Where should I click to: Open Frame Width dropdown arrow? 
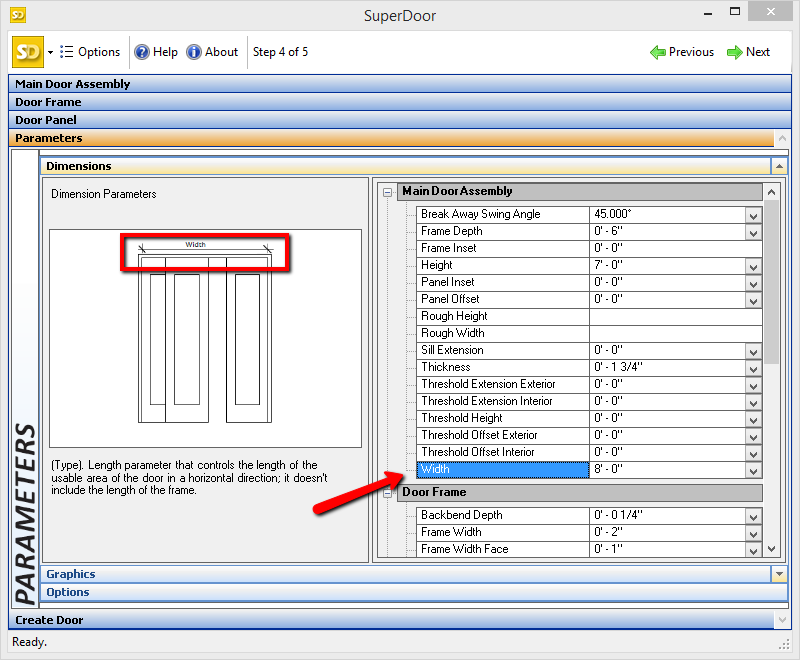754,534
